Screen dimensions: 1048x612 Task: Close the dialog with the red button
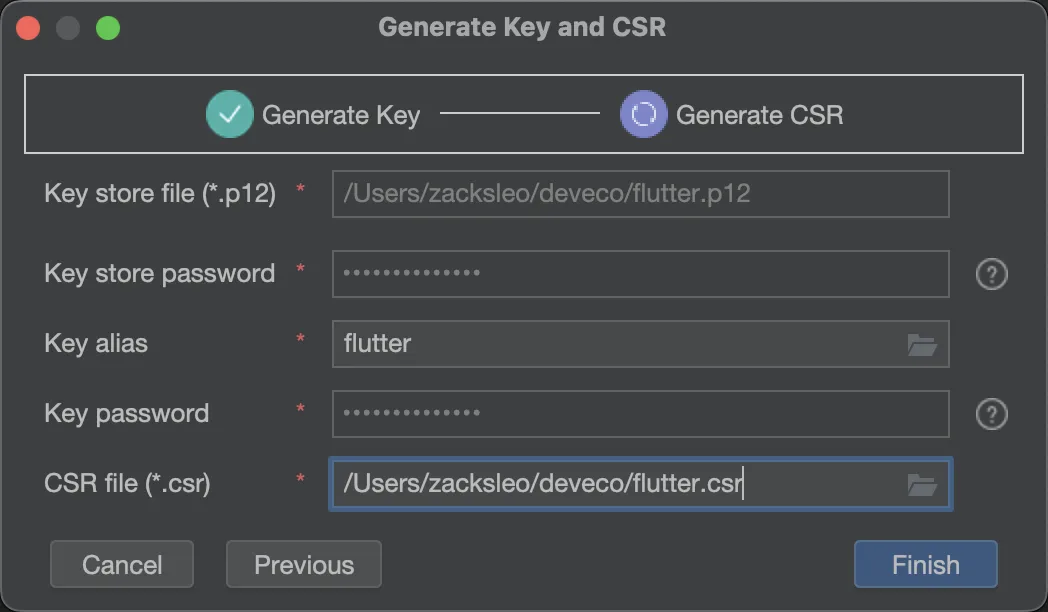coord(28,28)
